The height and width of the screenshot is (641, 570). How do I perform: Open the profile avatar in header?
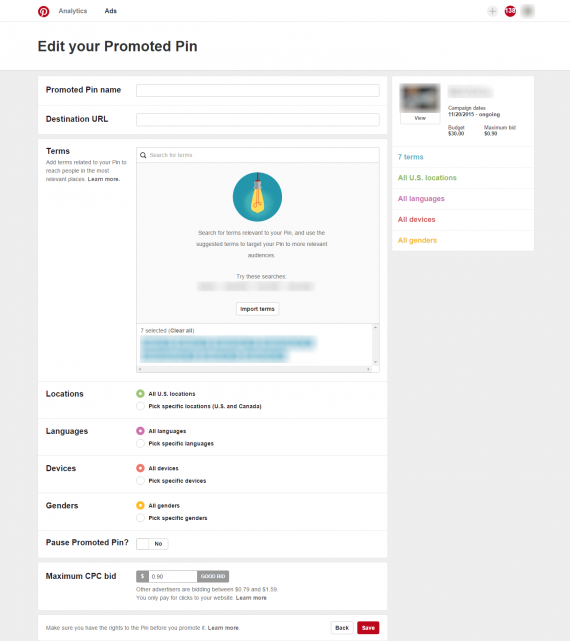click(527, 11)
